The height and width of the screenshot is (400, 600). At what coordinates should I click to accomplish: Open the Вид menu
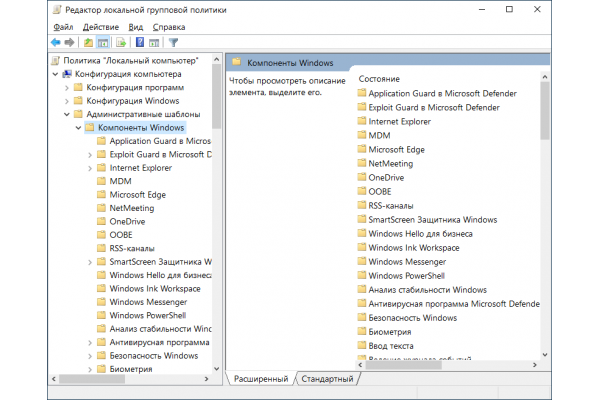pos(135,27)
